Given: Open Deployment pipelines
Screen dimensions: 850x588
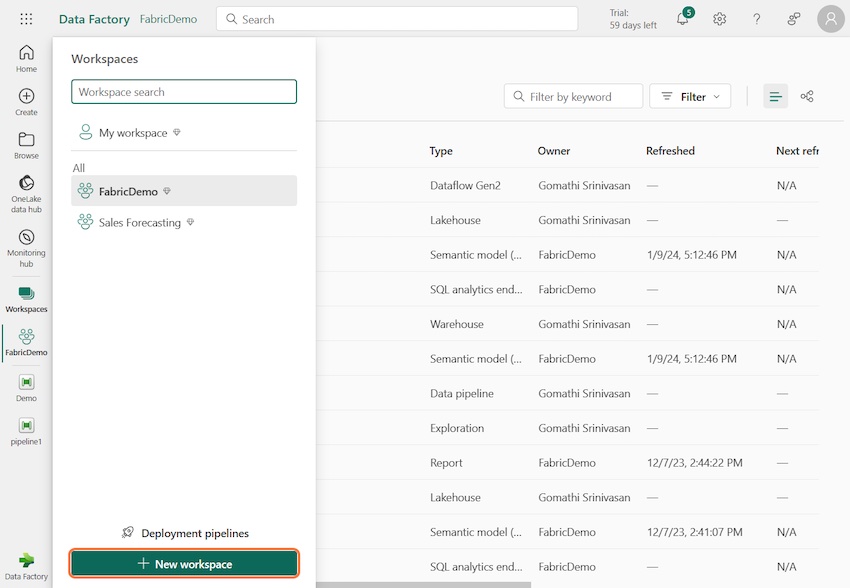Looking at the screenshot, I should 185,533.
